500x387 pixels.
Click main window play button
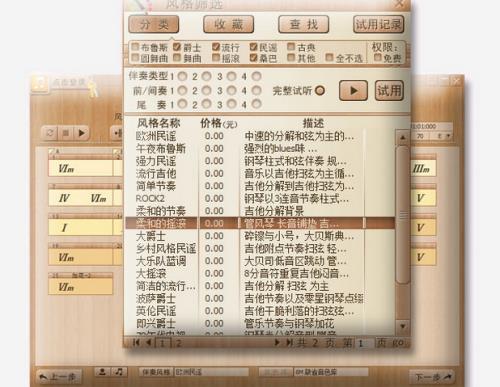click(81, 133)
